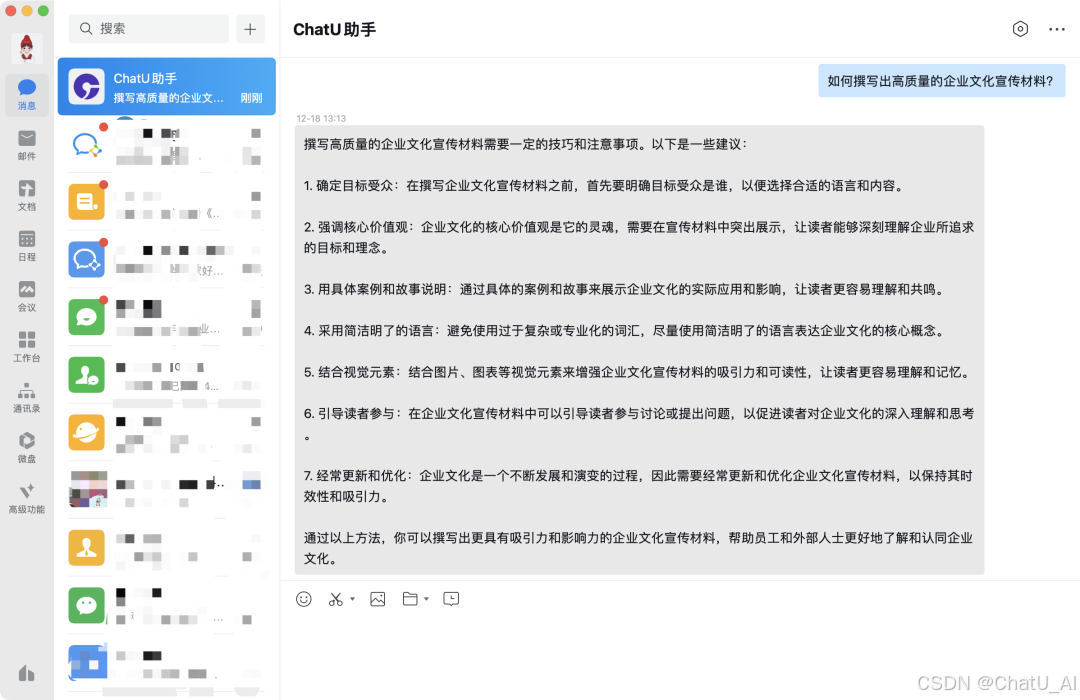Open the green bubble with three dots conversation

pyautogui.click(x=167, y=605)
